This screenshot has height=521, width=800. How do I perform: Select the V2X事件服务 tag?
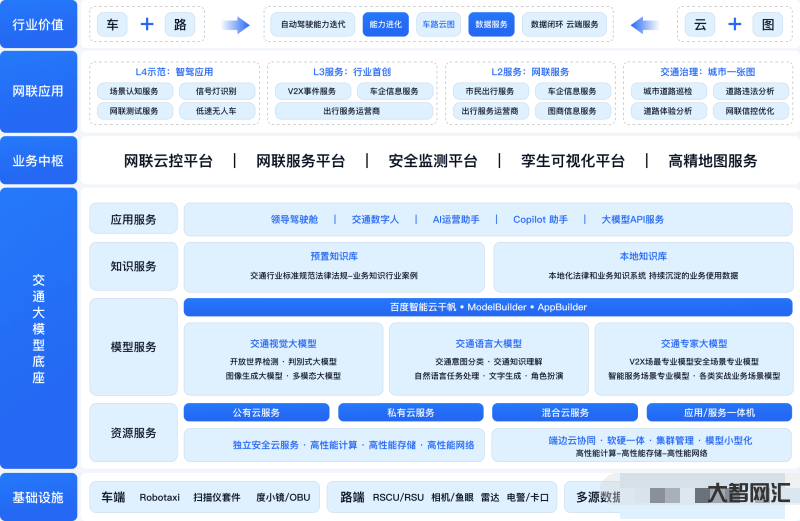point(312,91)
